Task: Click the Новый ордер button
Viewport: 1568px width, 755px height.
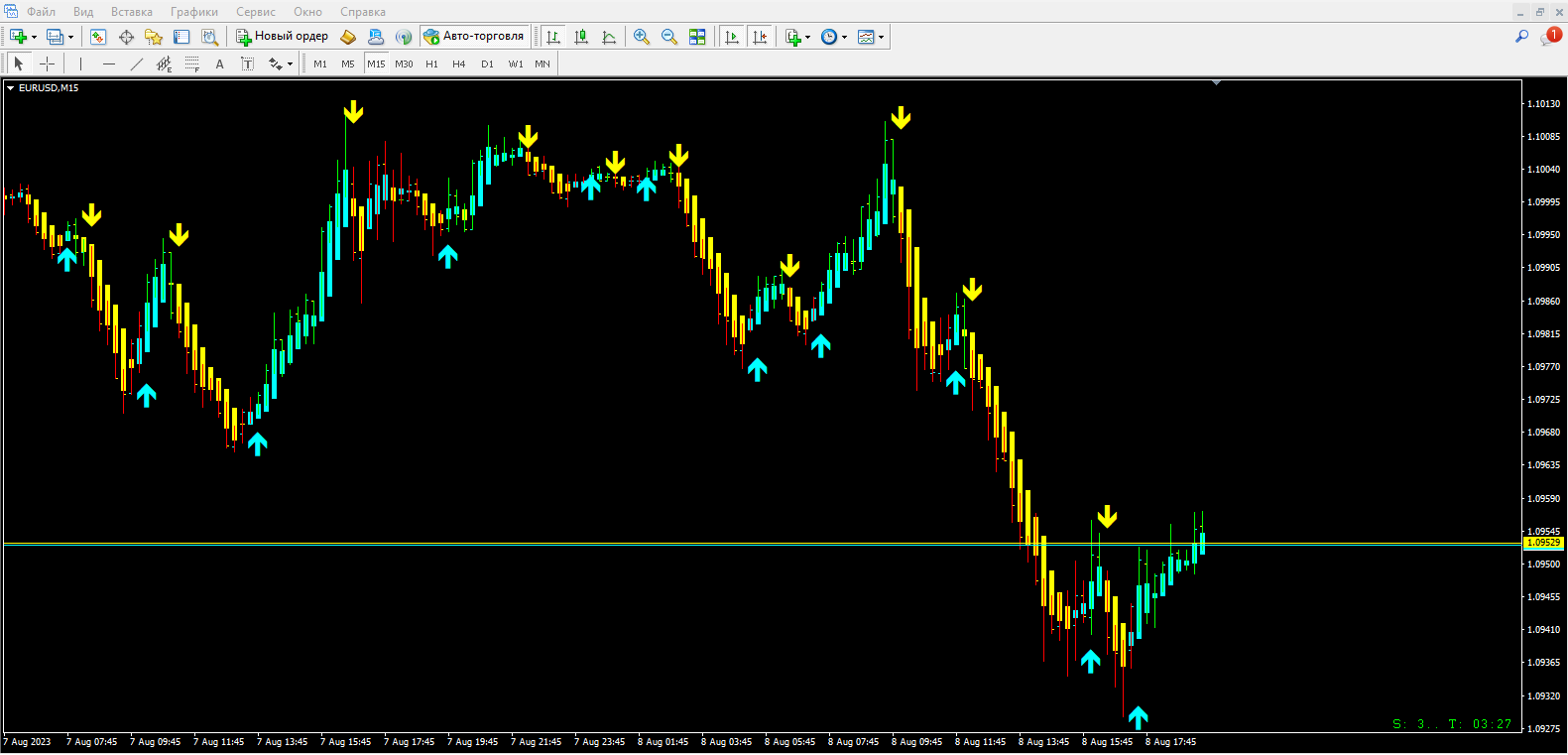Action: tap(283, 37)
